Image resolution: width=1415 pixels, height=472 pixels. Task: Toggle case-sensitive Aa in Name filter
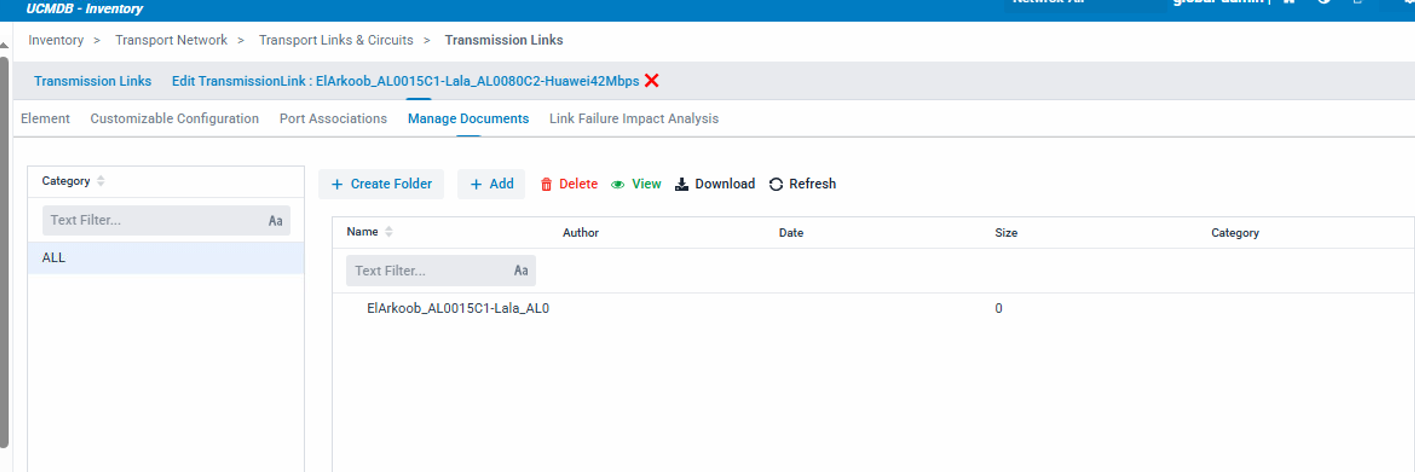pos(521,271)
